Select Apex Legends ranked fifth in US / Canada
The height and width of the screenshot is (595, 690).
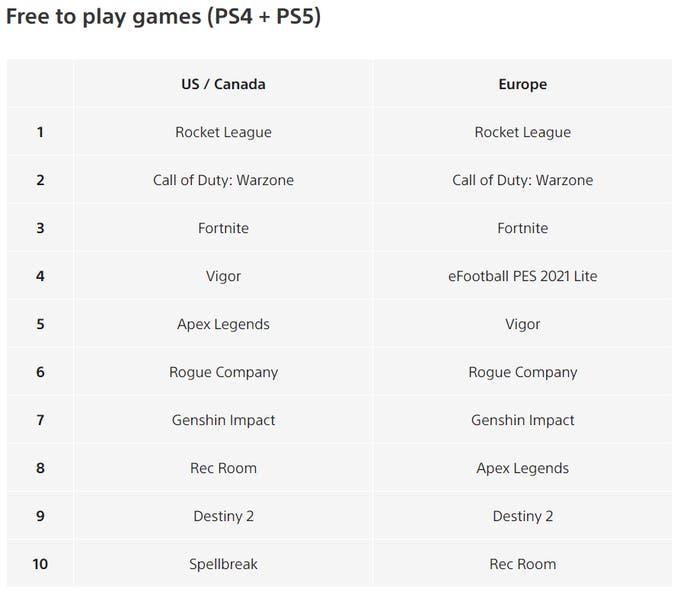pos(223,324)
